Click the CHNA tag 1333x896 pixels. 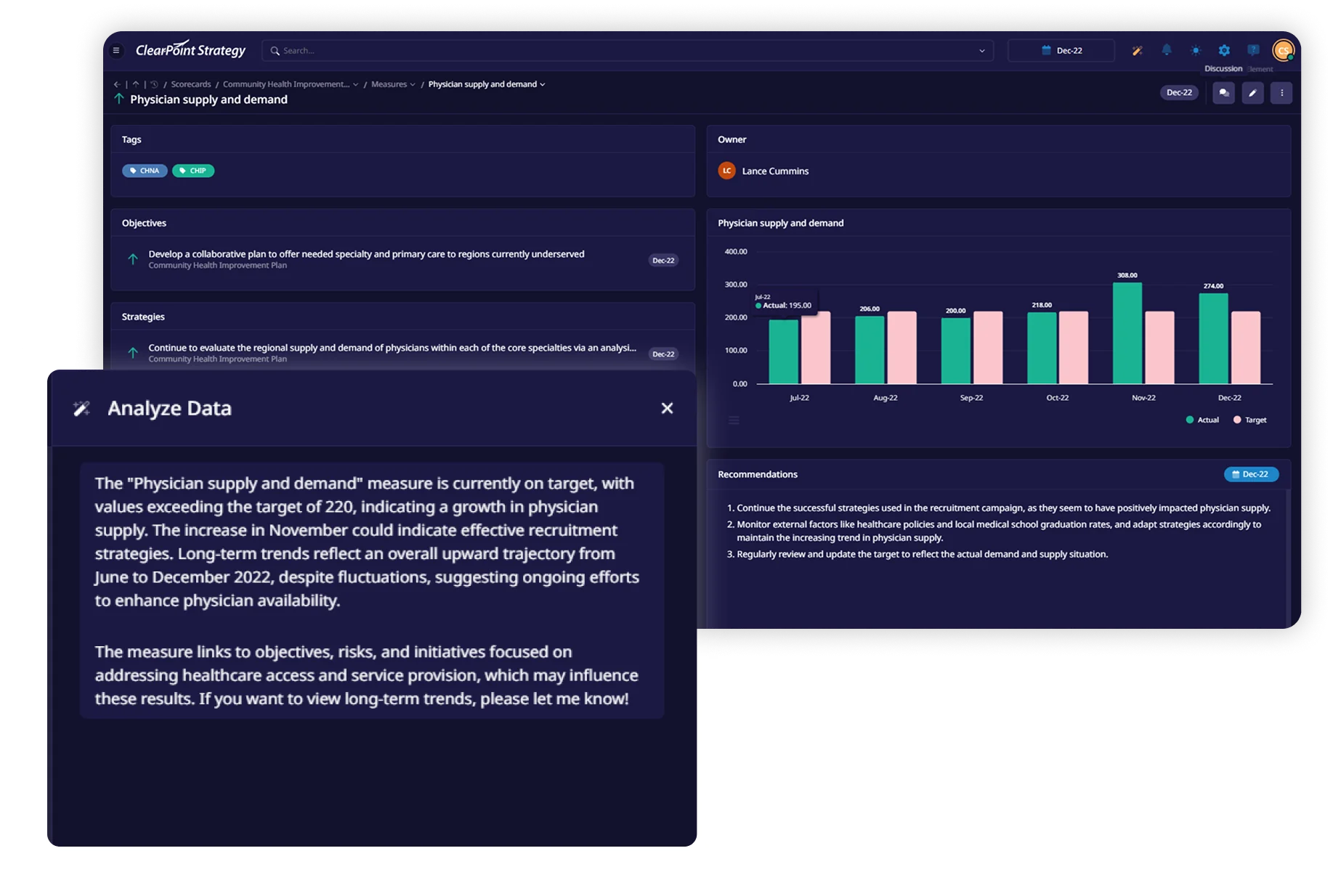click(x=145, y=171)
